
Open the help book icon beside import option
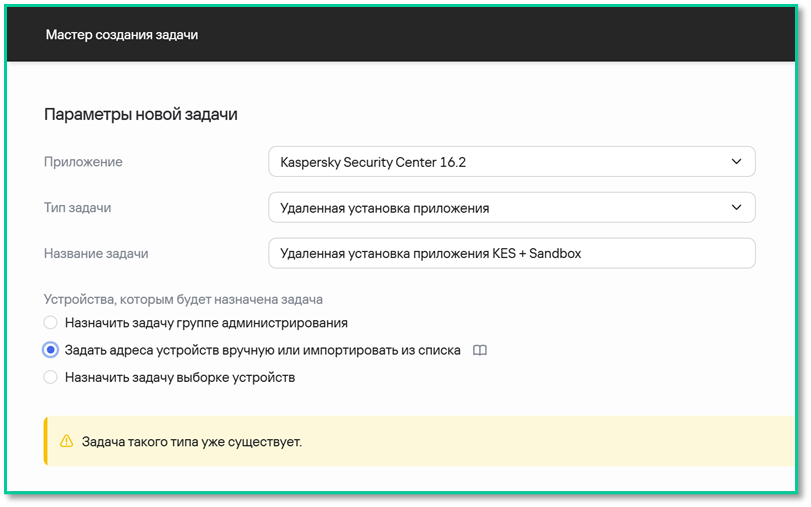479,351
